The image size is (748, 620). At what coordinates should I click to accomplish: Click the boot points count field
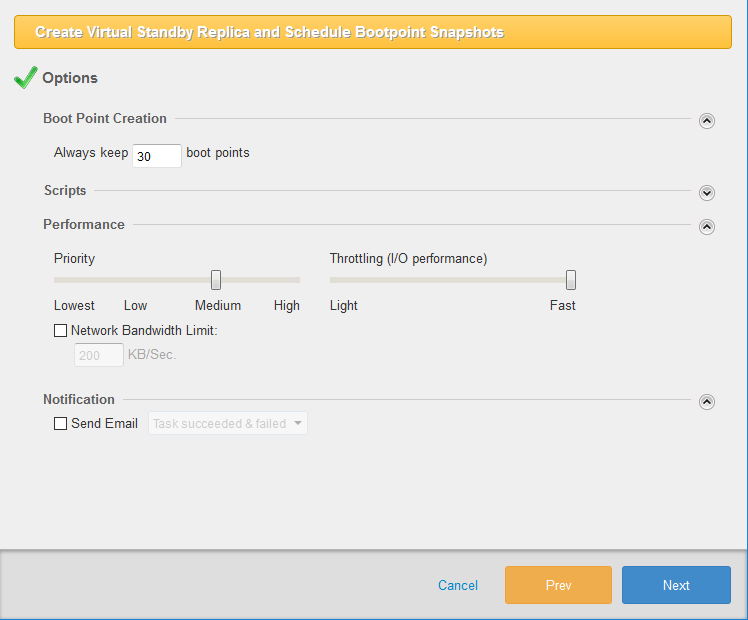coord(157,156)
